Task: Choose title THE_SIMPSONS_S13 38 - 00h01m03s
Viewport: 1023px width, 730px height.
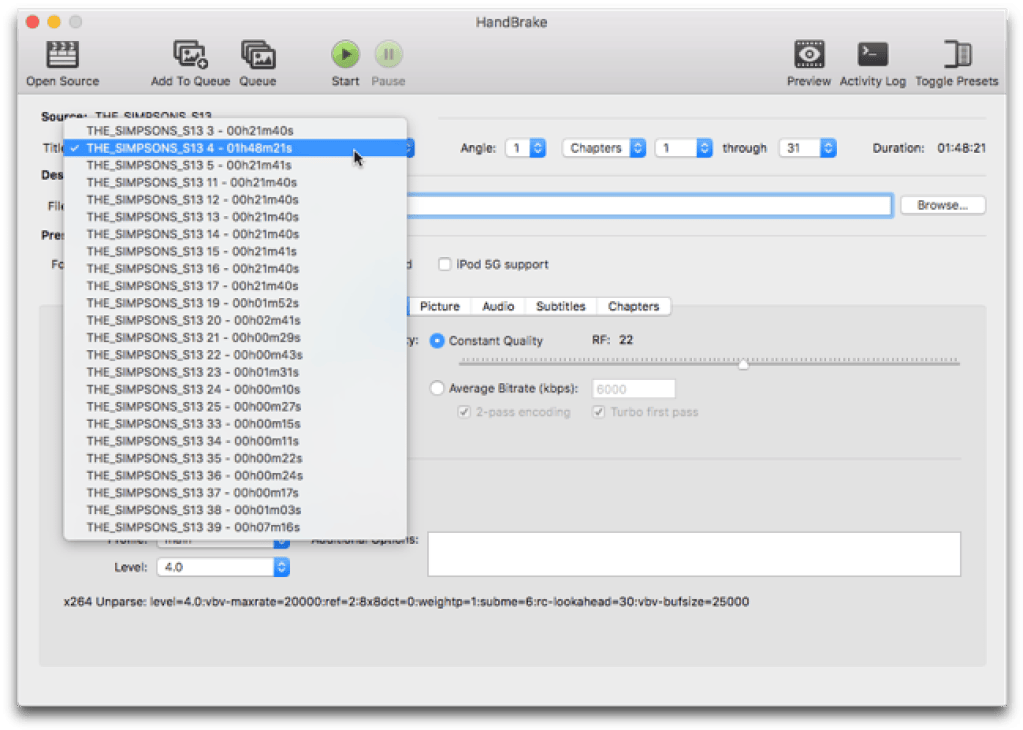Action: click(x=235, y=509)
